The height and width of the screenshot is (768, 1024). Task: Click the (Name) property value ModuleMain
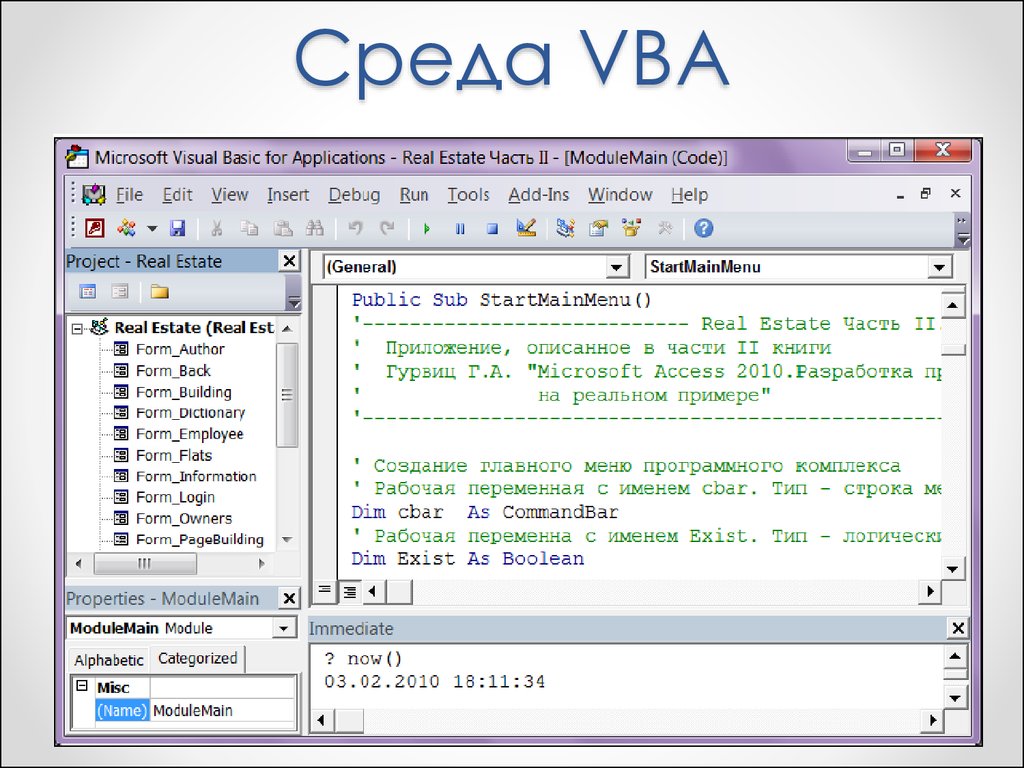click(x=223, y=711)
